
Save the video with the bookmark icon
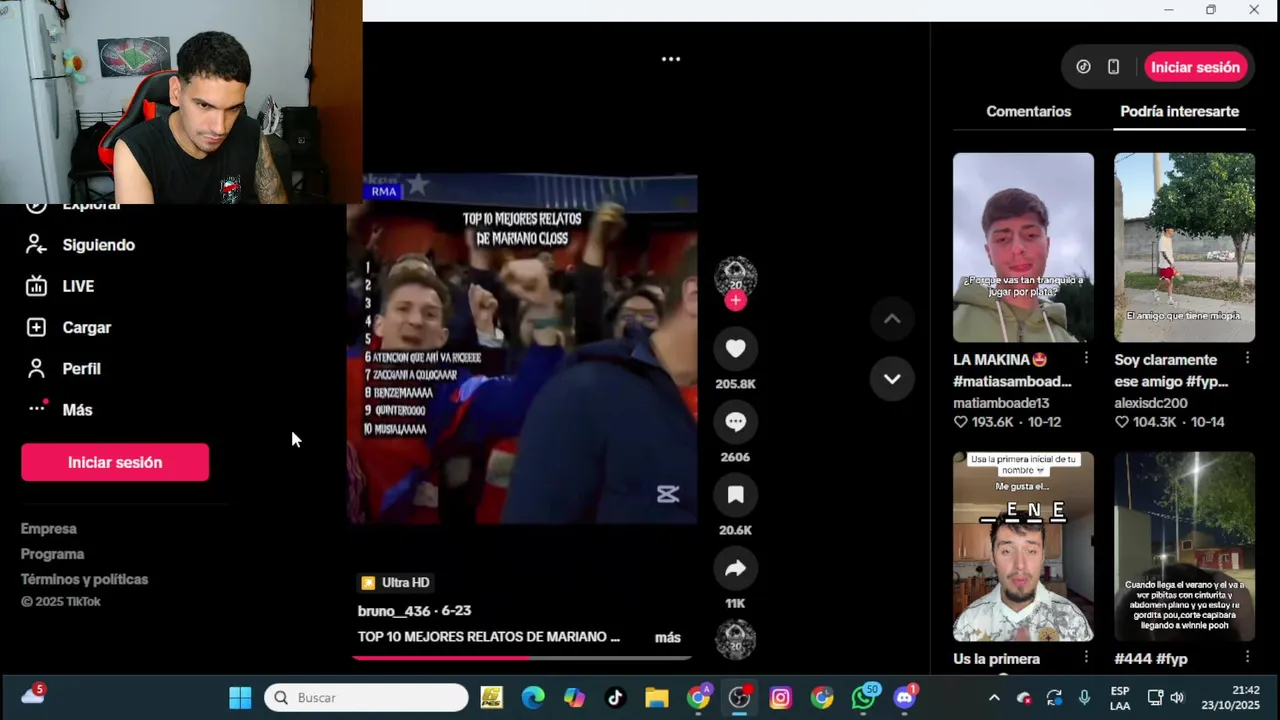tap(735, 494)
